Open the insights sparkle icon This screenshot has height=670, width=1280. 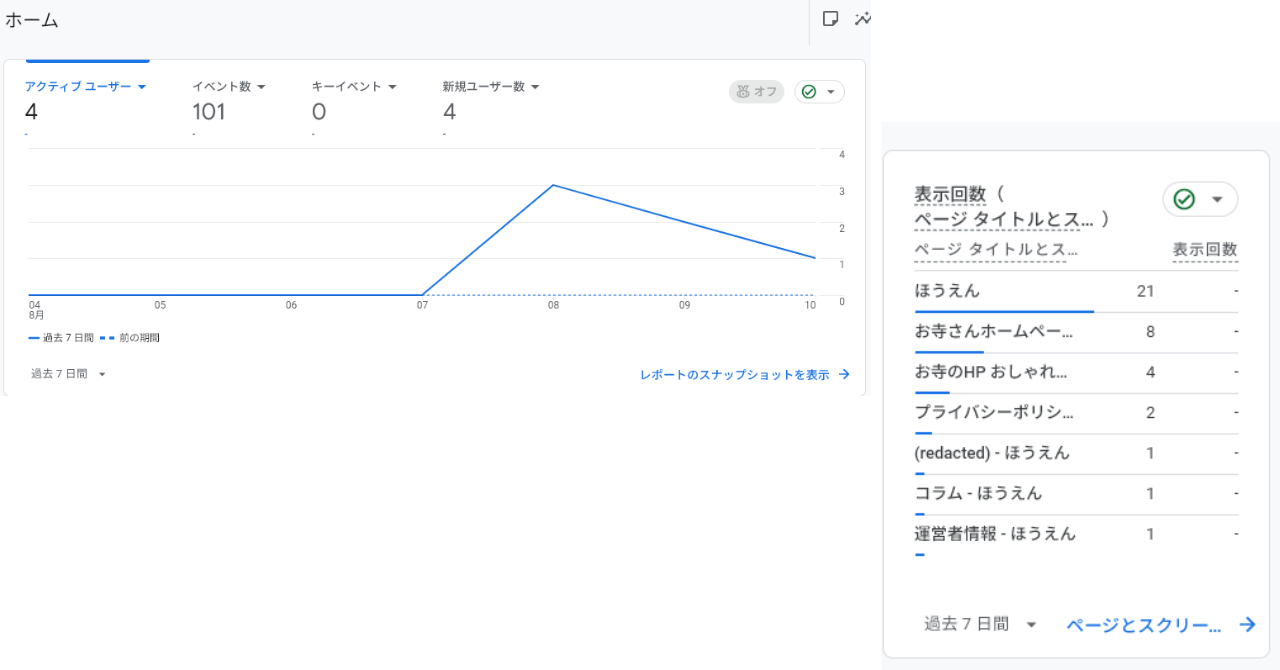pos(862,19)
